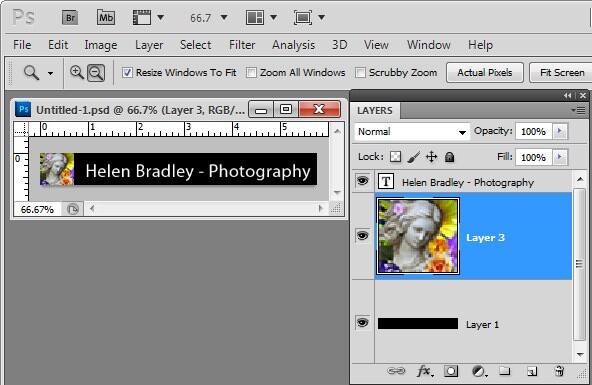Enable Zoom All Windows checkbox
The height and width of the screenshot is (385, 592).
251,72
